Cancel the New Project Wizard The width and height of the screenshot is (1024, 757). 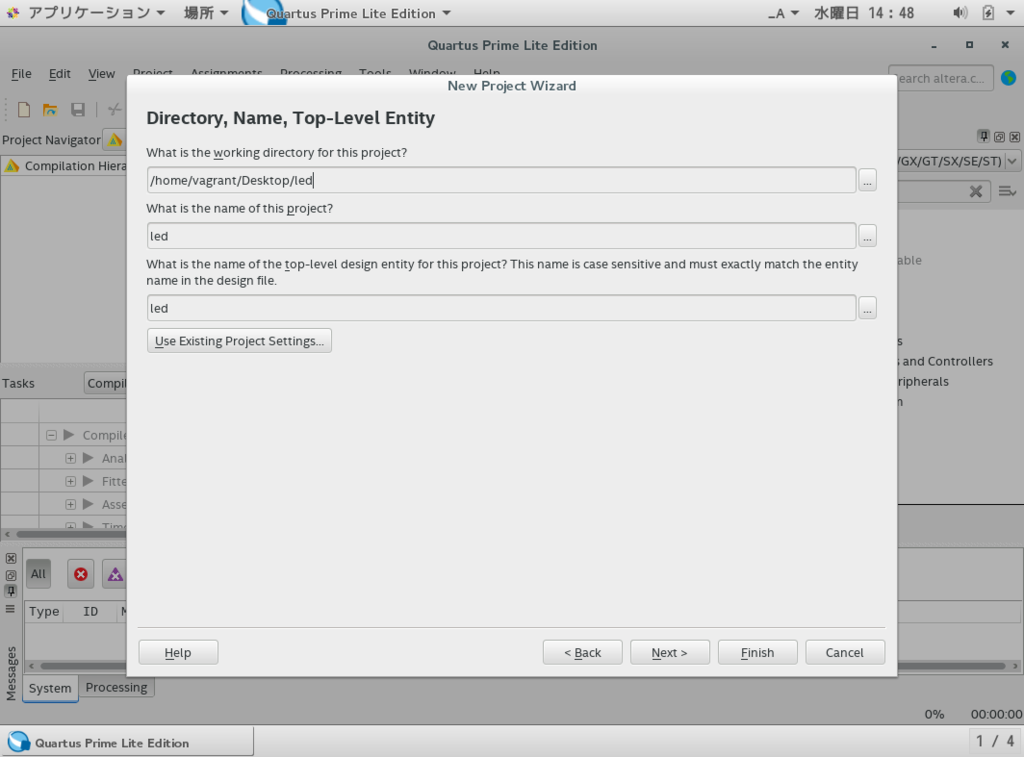coord(845,652)
